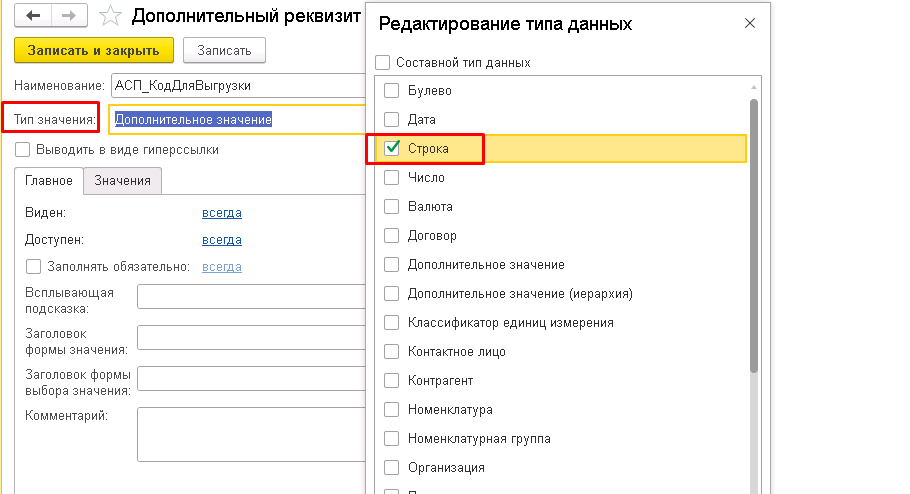Click 'Записать и закрыть' button
Viewport: 910px width, 494px height.
point(93,51)
